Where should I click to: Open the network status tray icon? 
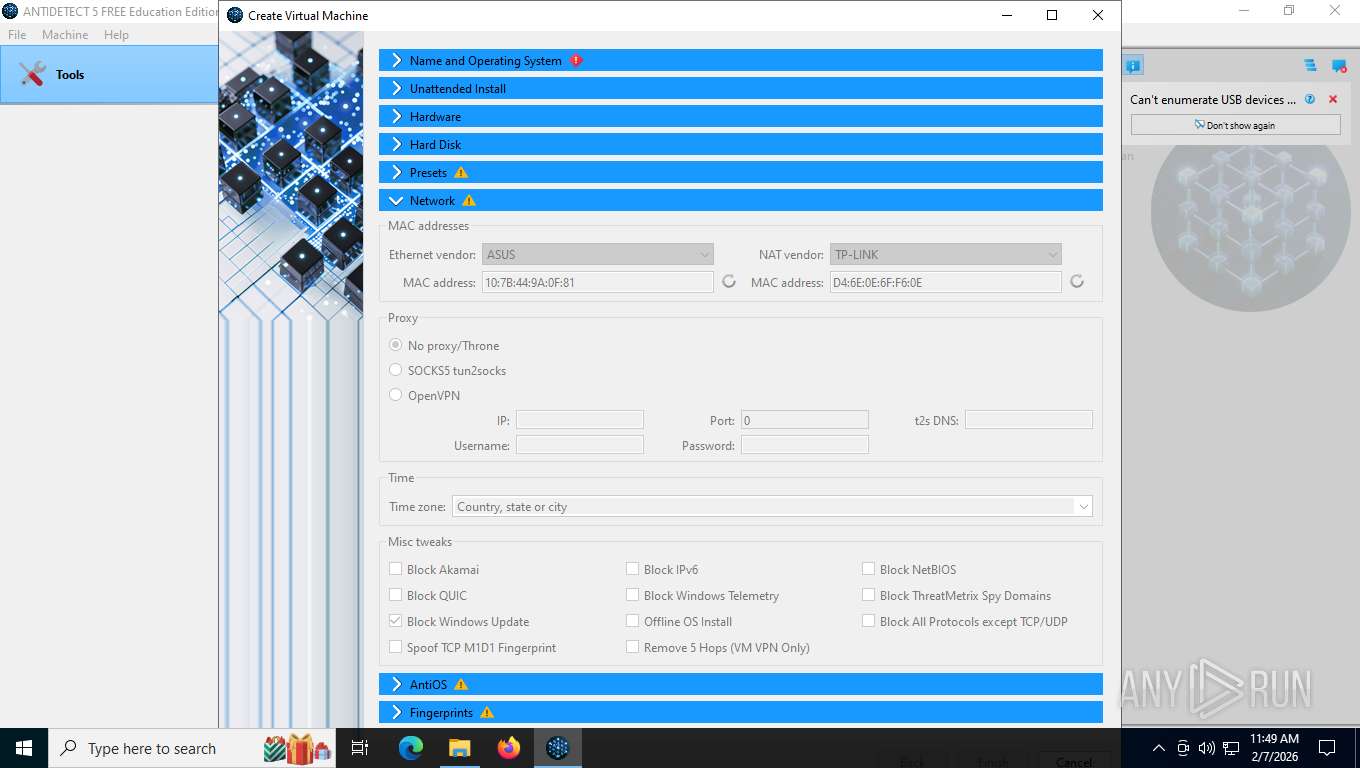pos(1231,748)
